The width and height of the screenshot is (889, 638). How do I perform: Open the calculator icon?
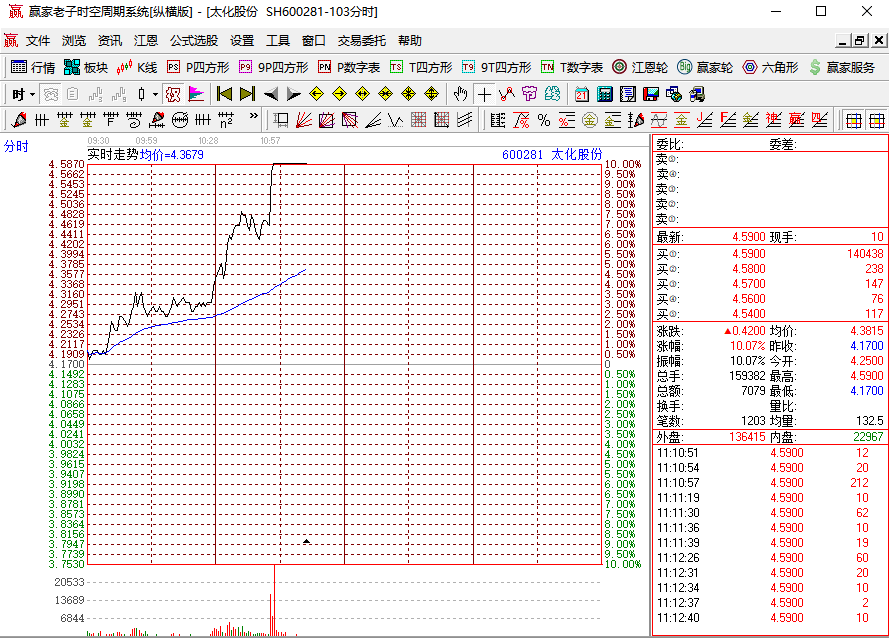click(605, 94)
